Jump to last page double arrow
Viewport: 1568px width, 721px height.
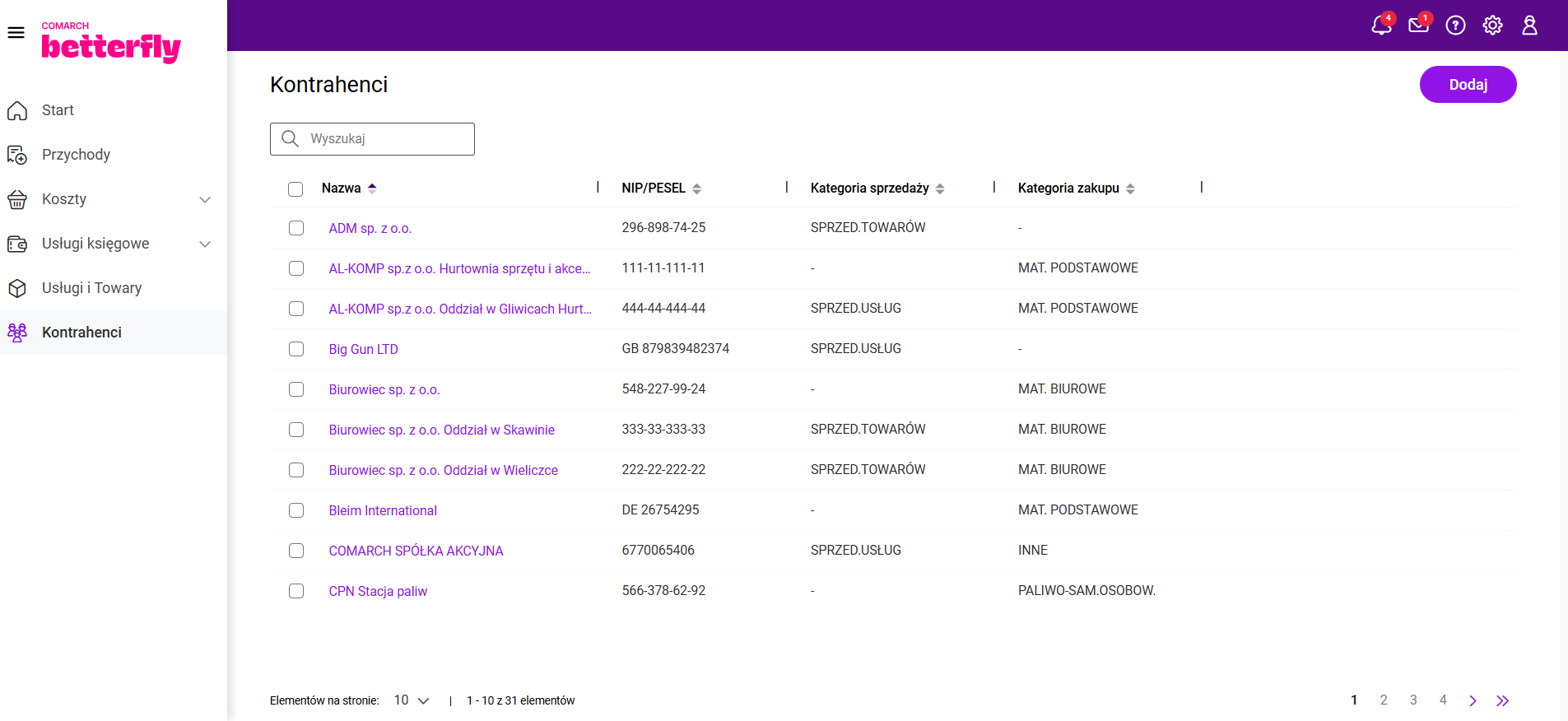[1502, 700]
